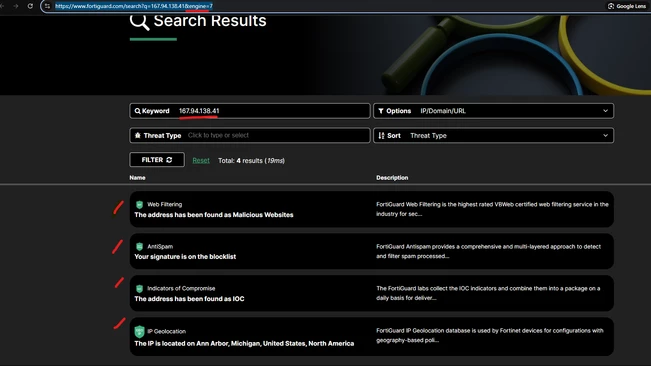
Task: Click the IP Geolocation description text
Action: [x=490, y=335]
